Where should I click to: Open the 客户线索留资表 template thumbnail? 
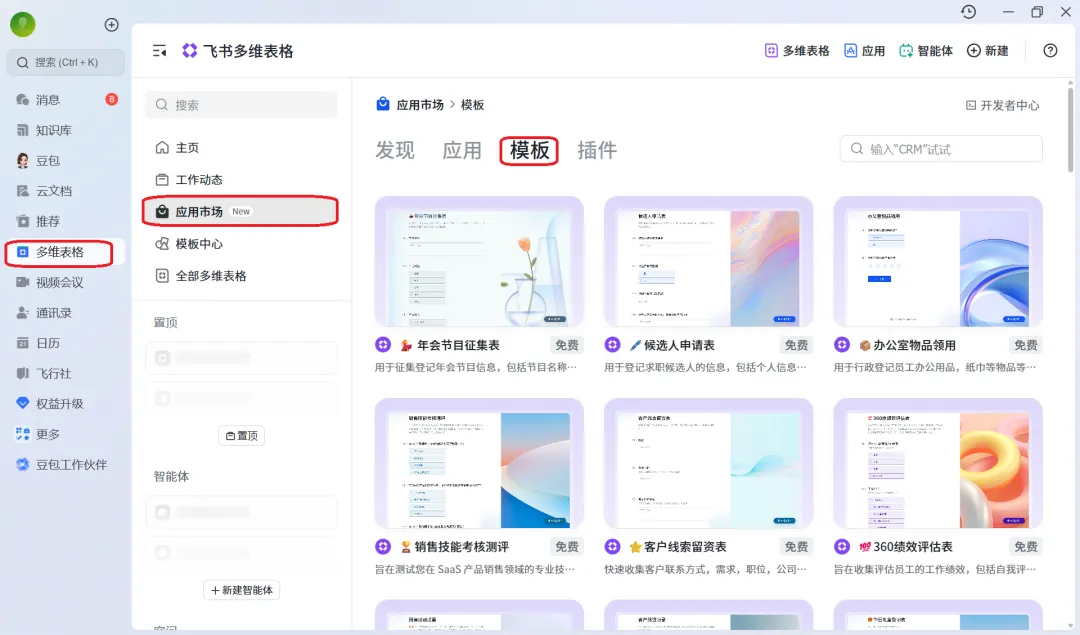point(709,464)
